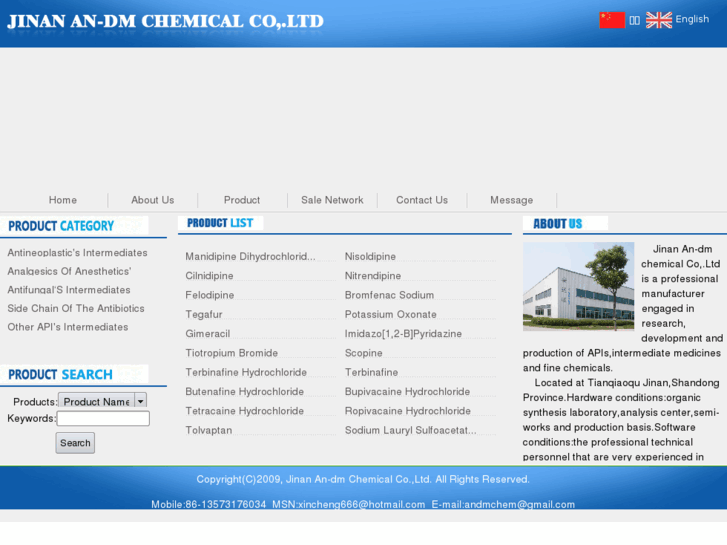Open Nisoldipine product
Screen dimensions: 727x545
point(370,256)
